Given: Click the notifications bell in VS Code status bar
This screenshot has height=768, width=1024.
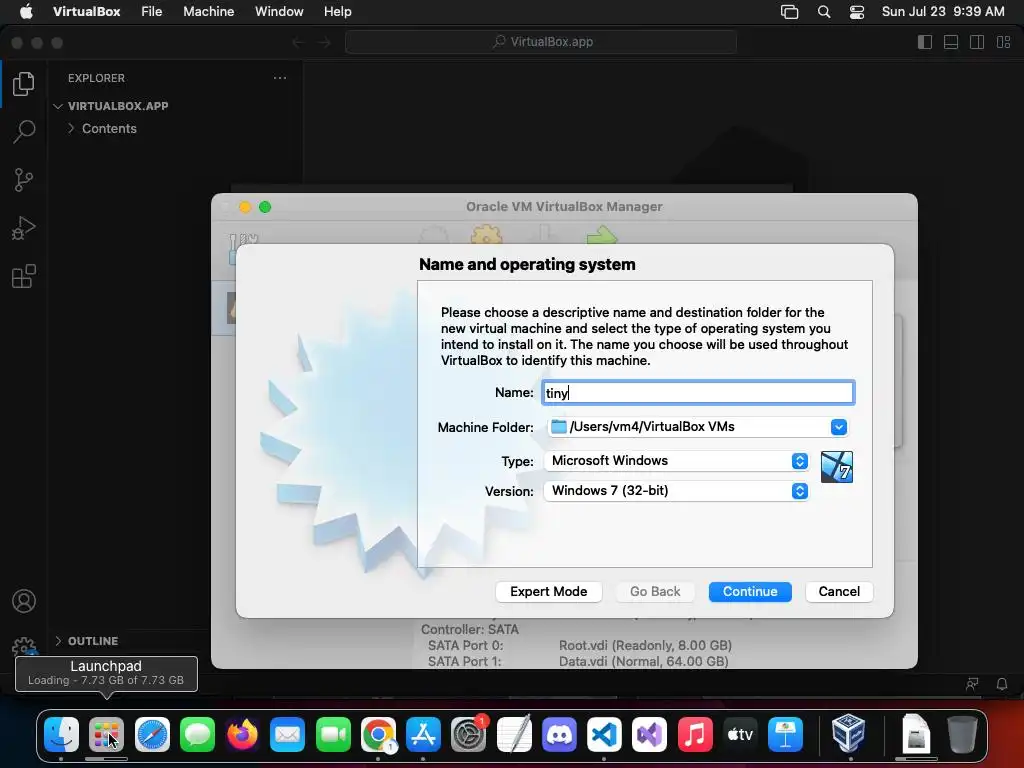Looking at the screenshot, I should 1002,684.
